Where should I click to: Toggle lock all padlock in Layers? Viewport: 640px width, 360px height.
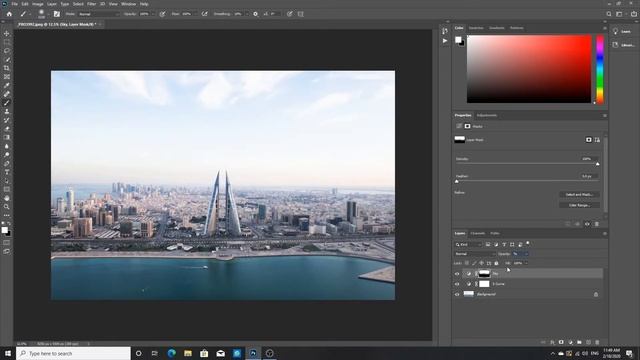point(496,263)
